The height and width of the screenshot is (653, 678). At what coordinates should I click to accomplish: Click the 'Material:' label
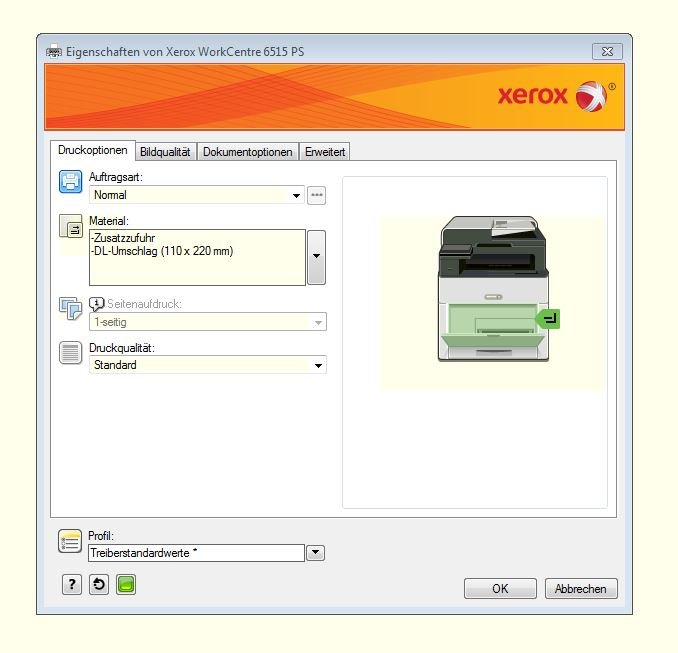(109, 221)
